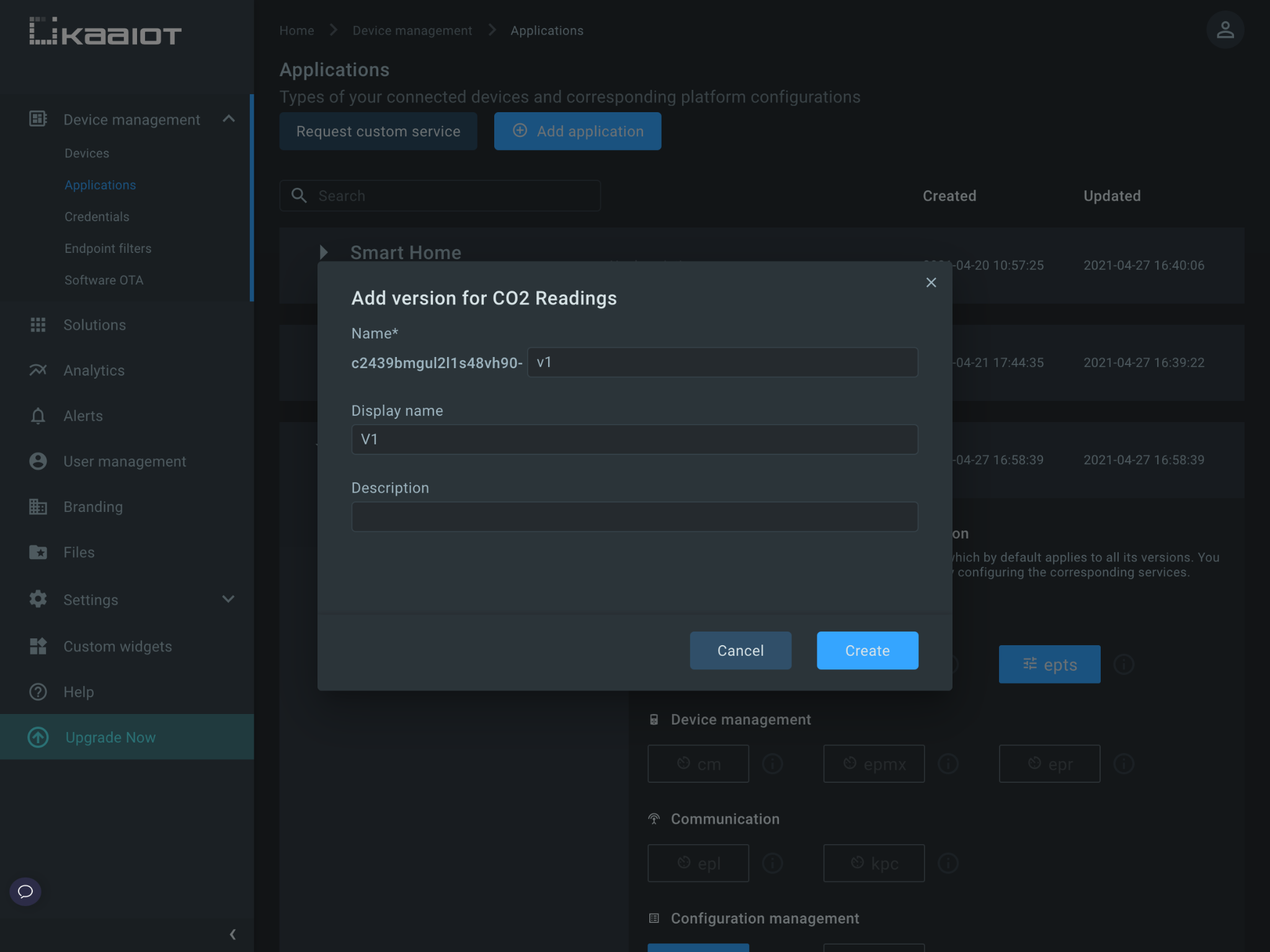Screen dimensions: 1270x952
Task: Open Alerts via the bell icon
Action: [x=38, y=415]
